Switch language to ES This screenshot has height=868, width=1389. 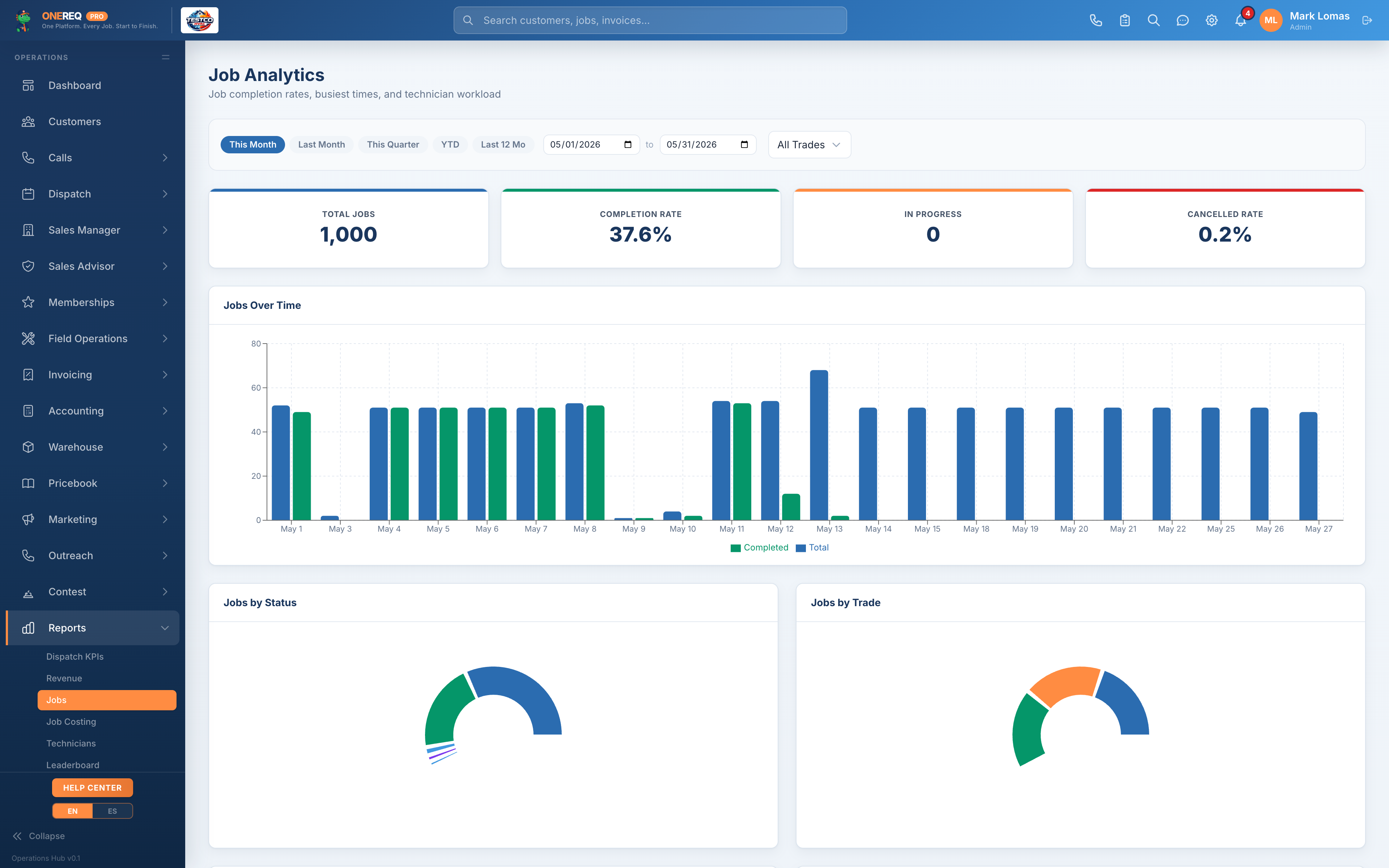pyautogui.click(x=112, y=811)
